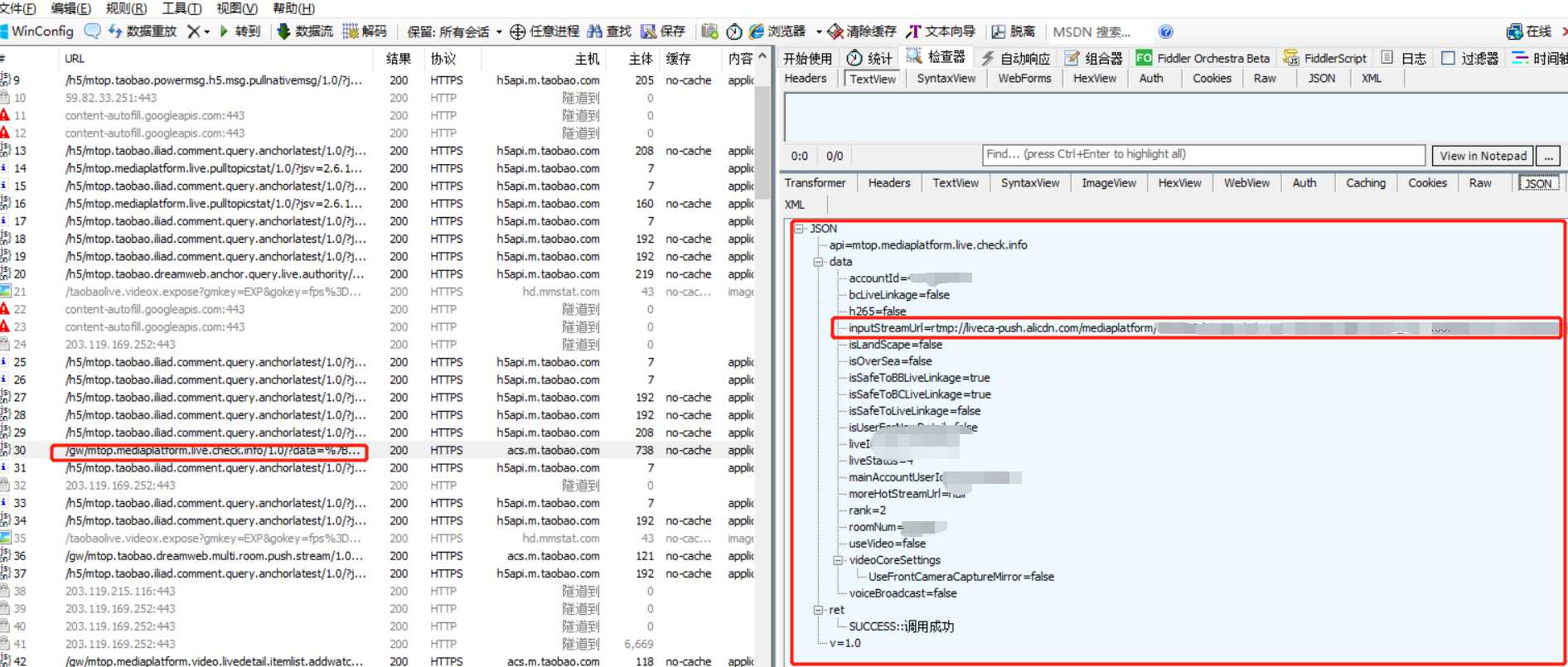The image size is (1568, 667).
Task: Select session 36 multi.room.push.stream row
Action: pos(377,556)
